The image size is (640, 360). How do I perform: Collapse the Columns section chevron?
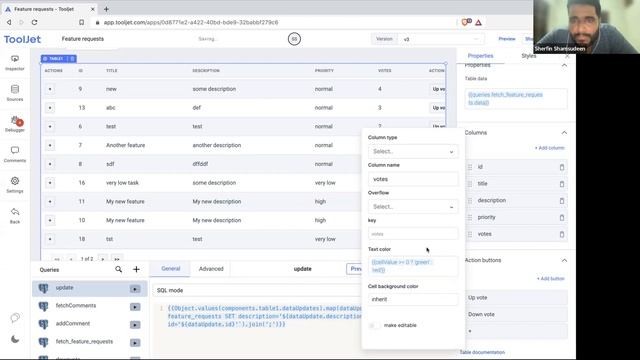click(564, 133)
